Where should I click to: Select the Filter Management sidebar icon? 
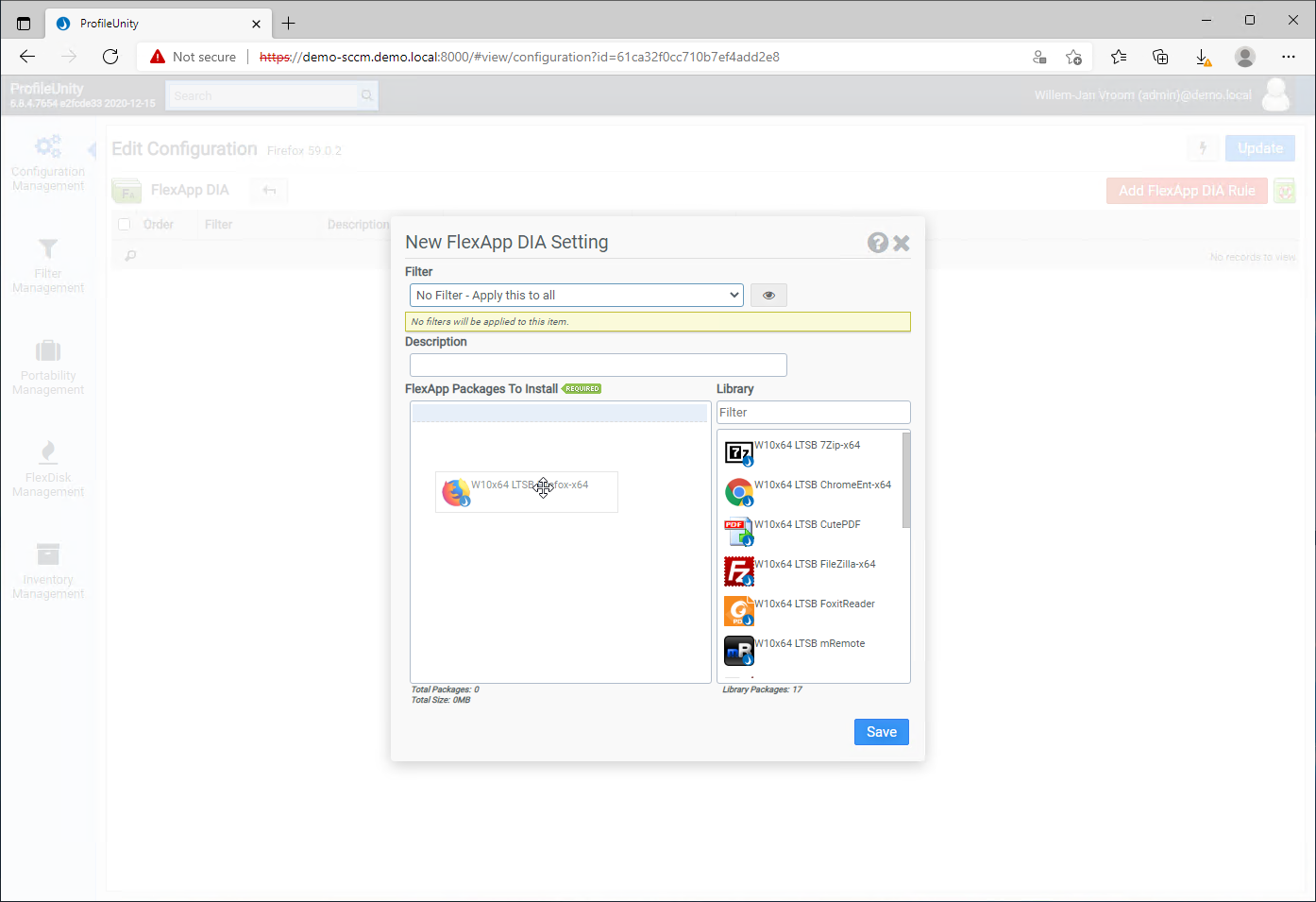(x=47, y=264)
